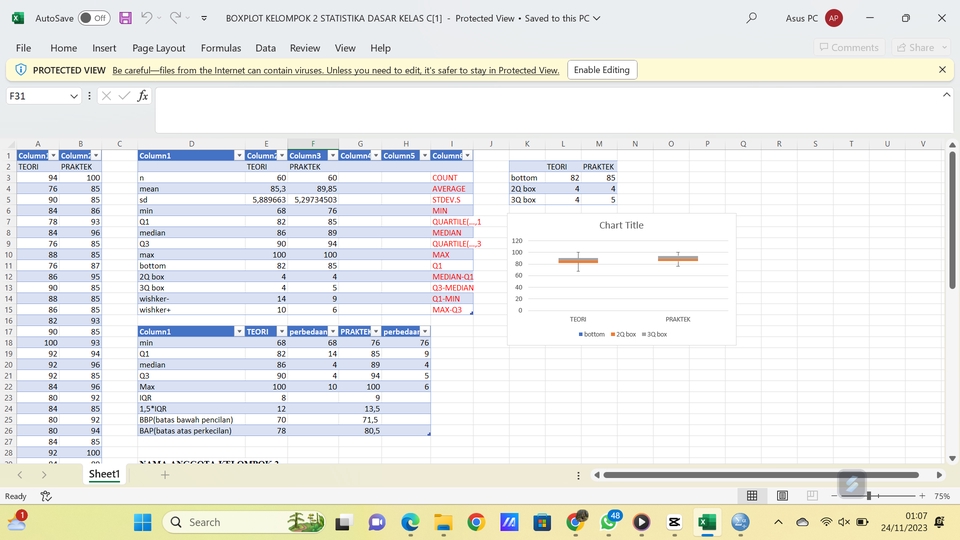Click the Zoom in plus button
The height and width of the screenshot is (540, 960).
pyautogui.click(x=922, y=496)
